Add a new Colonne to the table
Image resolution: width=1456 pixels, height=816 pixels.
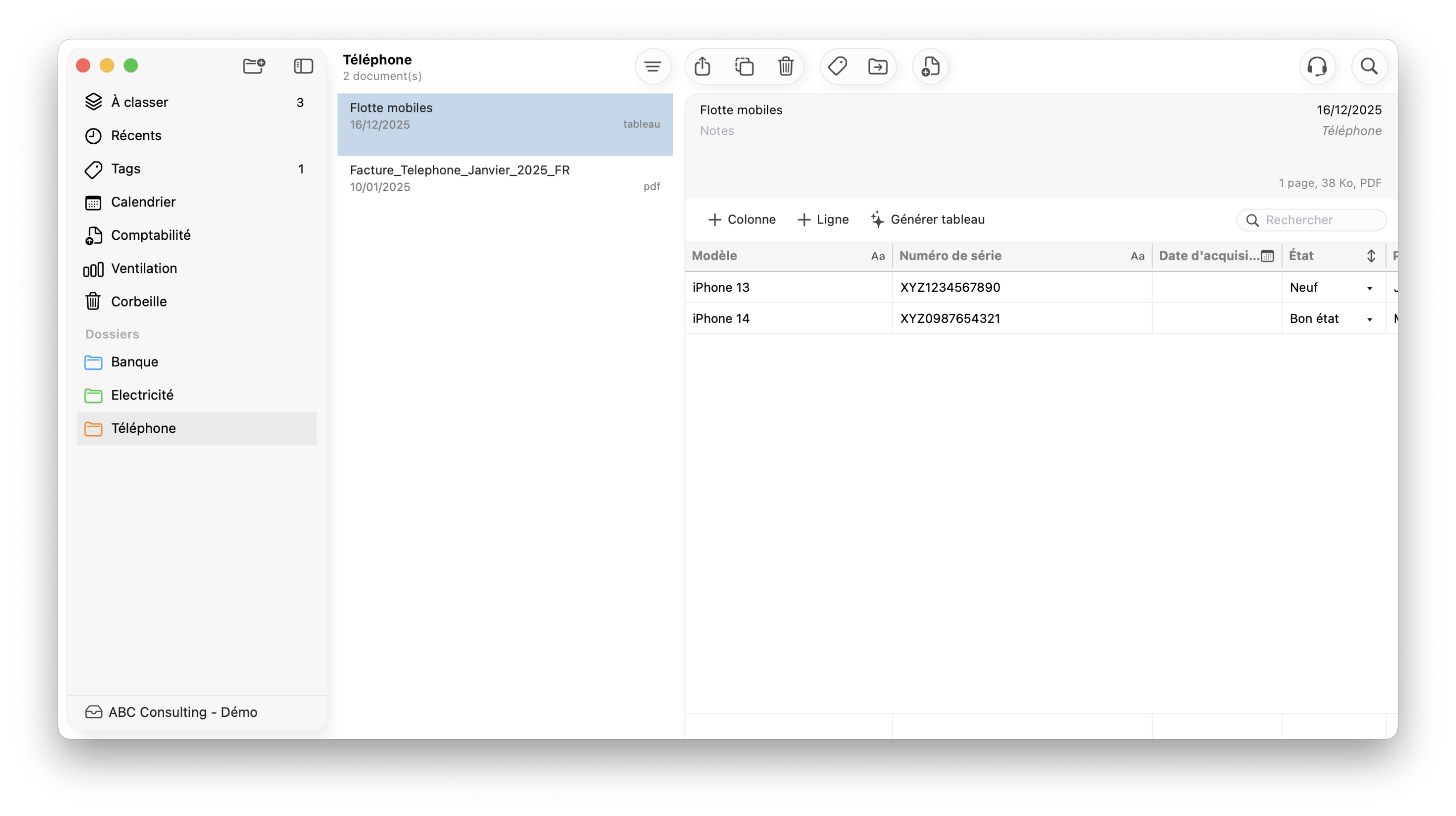click(742, 219)
